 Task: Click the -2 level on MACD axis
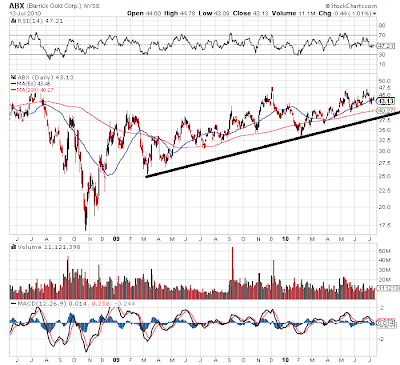pos(382,339)
